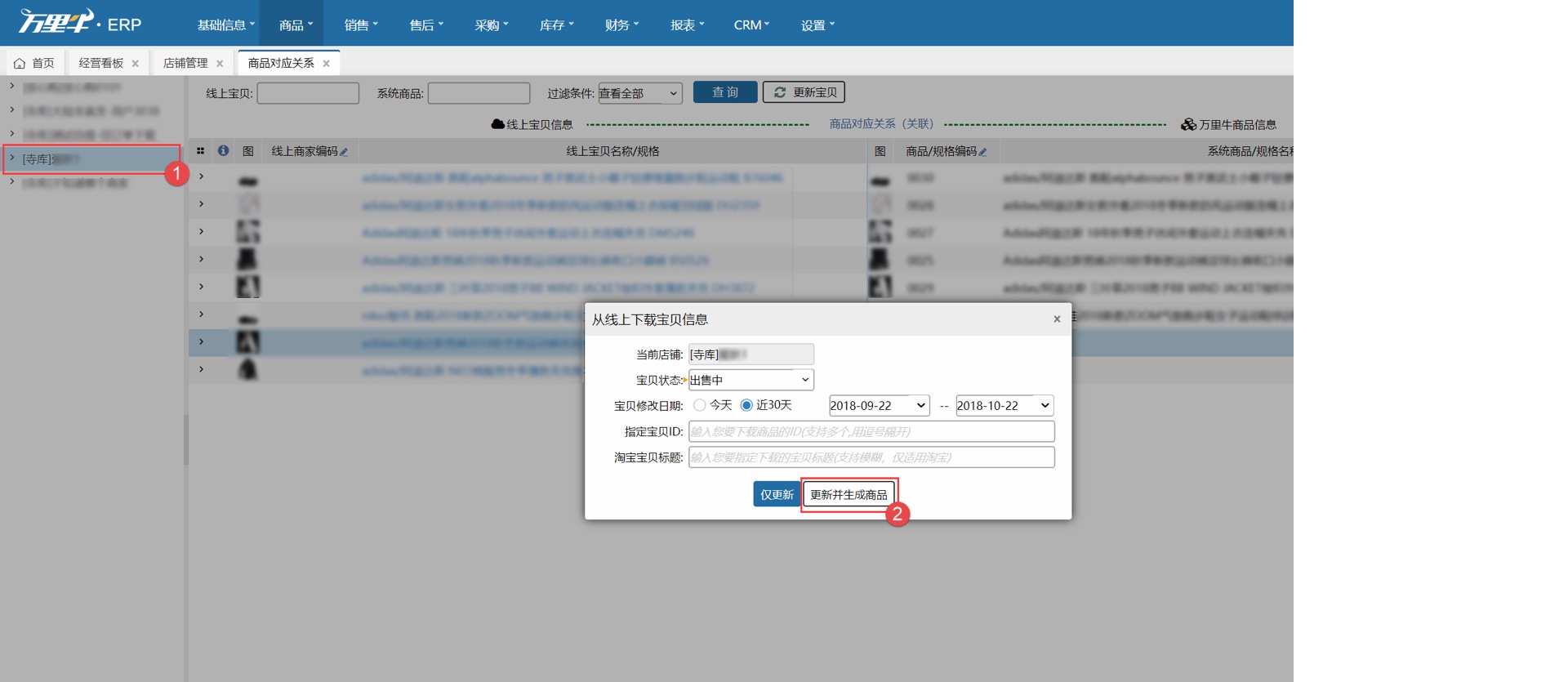
Task: Click the 仅更新 button
Action: click(777, 494)
